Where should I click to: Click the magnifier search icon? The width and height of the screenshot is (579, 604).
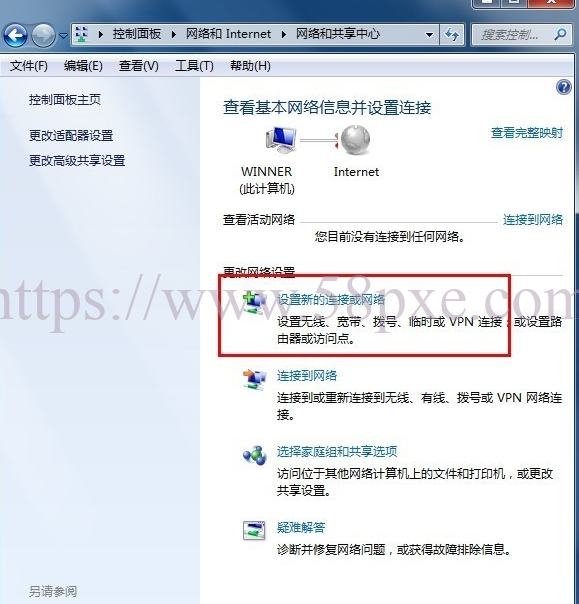click(561, 35)
